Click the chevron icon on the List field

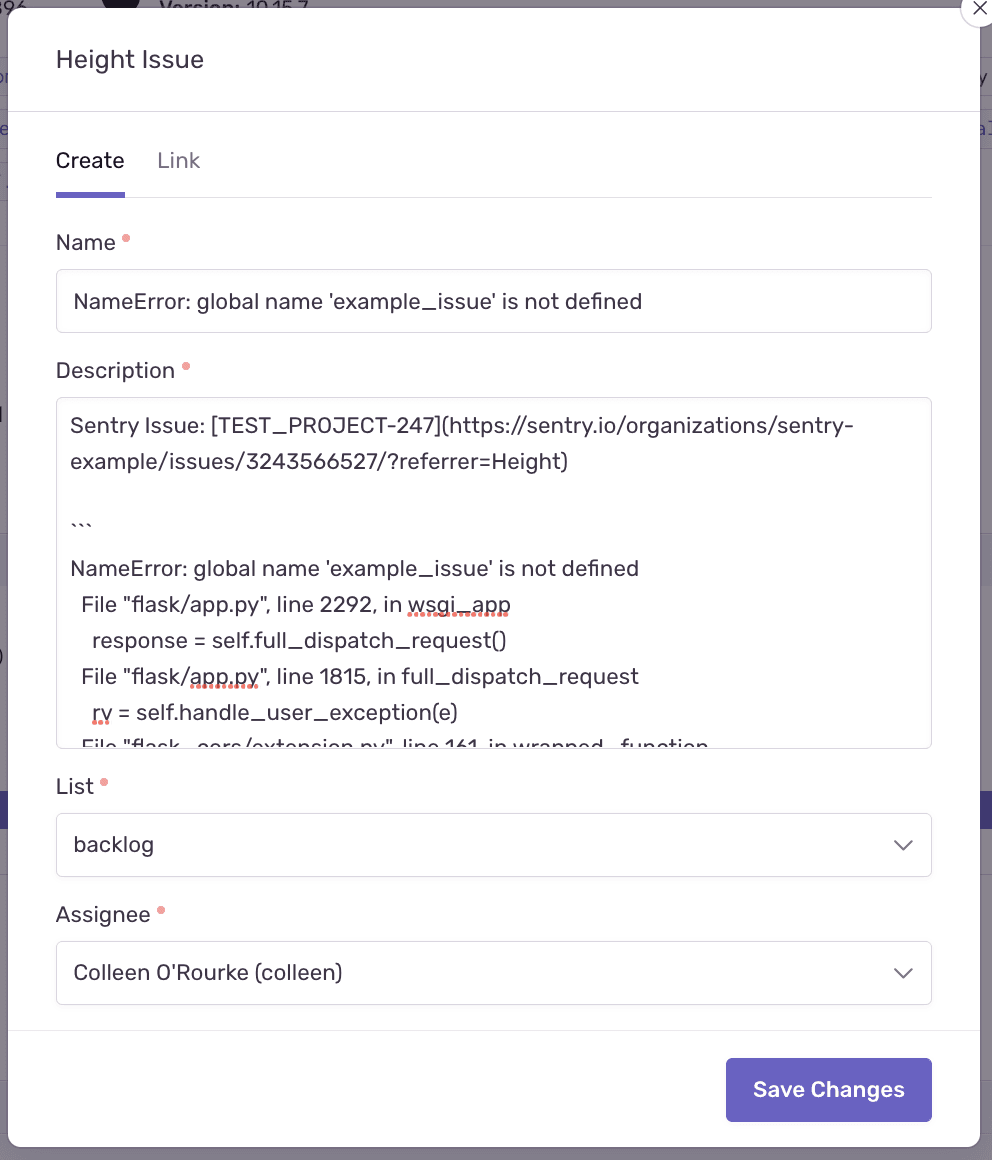(x=903, y=845)
